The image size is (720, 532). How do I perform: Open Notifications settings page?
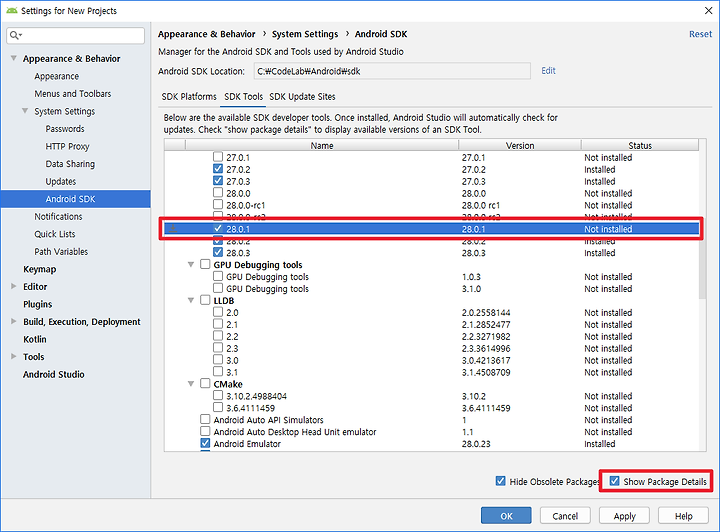point(58,217)
